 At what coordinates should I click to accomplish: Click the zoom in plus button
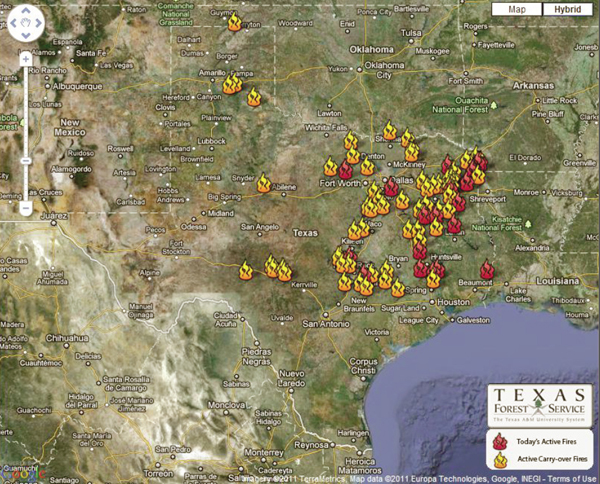point(25,59)
